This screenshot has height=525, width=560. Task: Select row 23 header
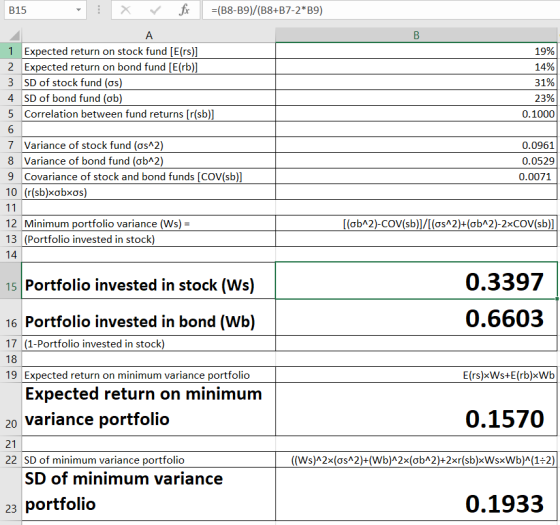pos(11,494)
